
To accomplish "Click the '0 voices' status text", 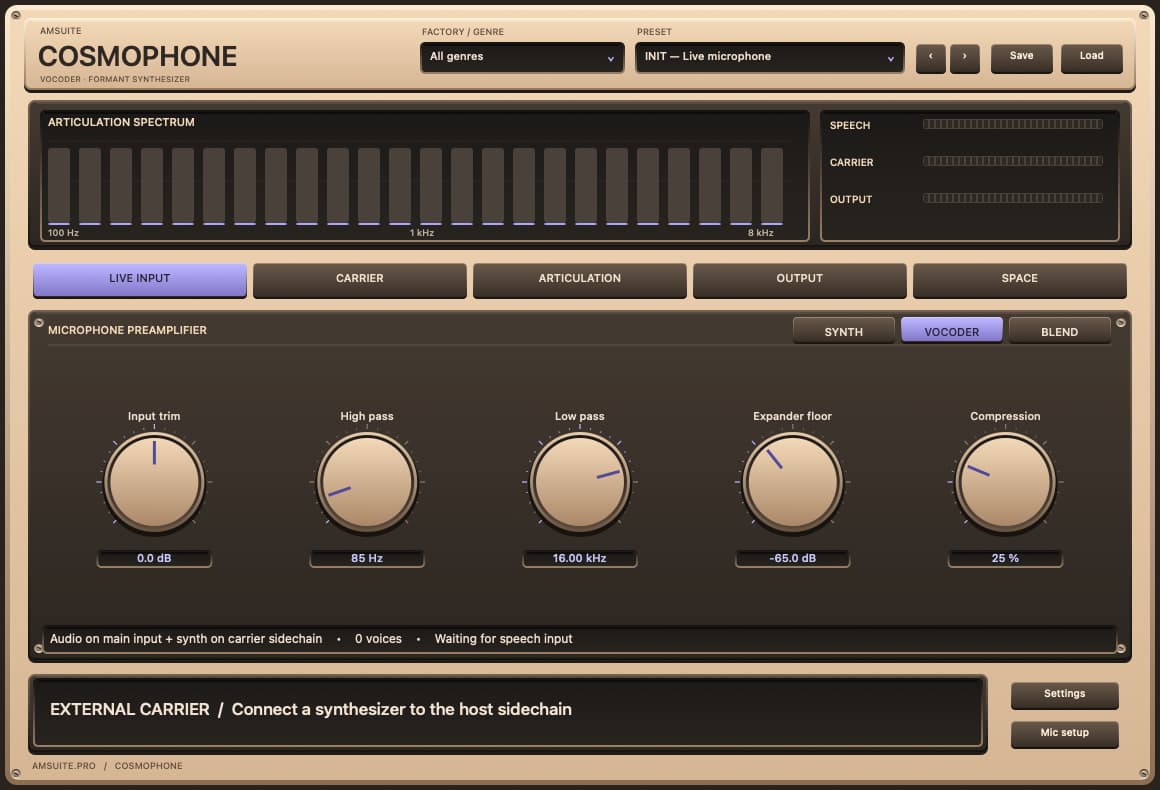I will [378, 639].
